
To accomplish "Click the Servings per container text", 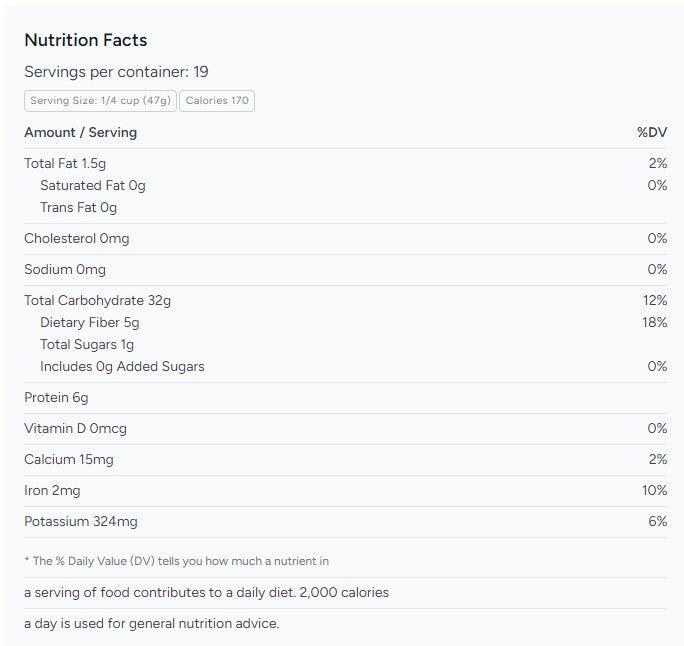I will click(x=116, y=72).
